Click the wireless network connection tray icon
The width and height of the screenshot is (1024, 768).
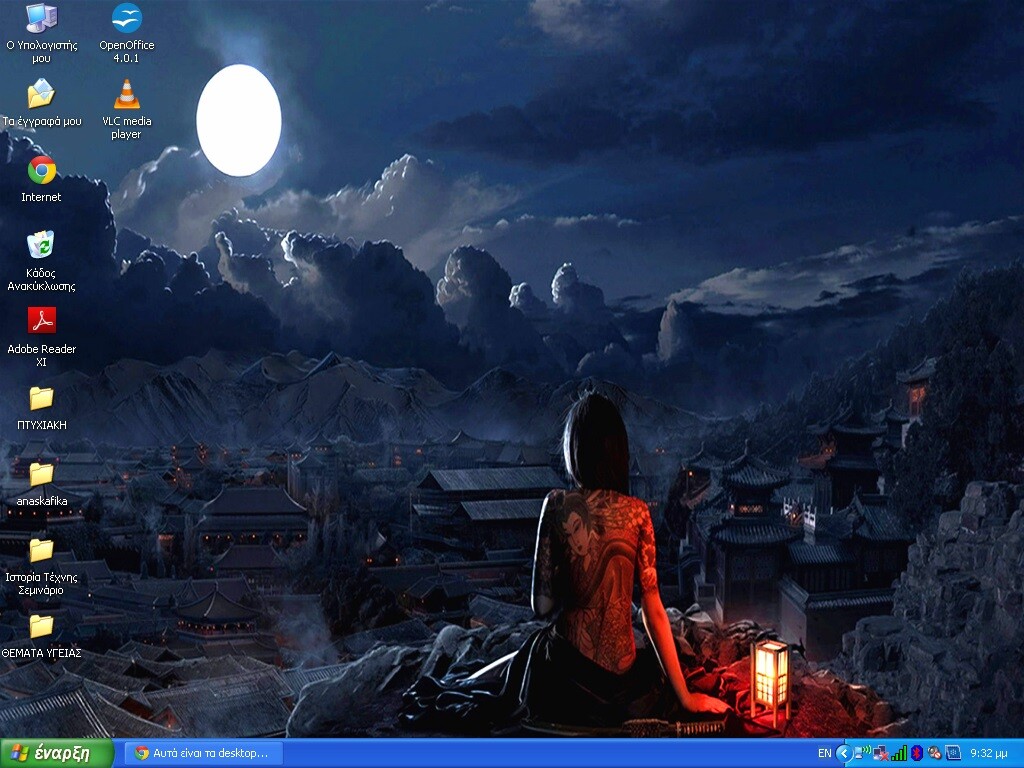pyautogui.click(x=863, y=753)
